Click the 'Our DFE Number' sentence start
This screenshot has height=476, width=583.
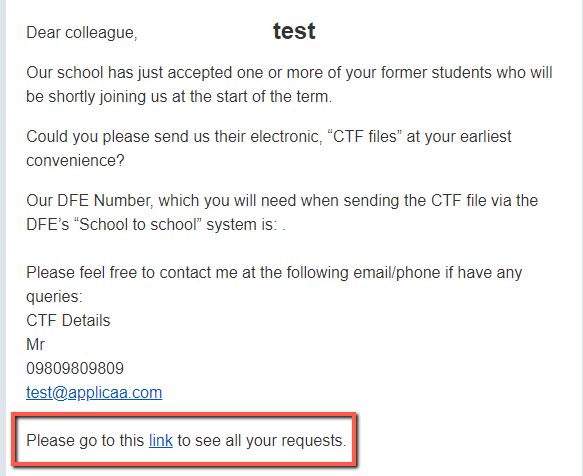coord(89,201)
